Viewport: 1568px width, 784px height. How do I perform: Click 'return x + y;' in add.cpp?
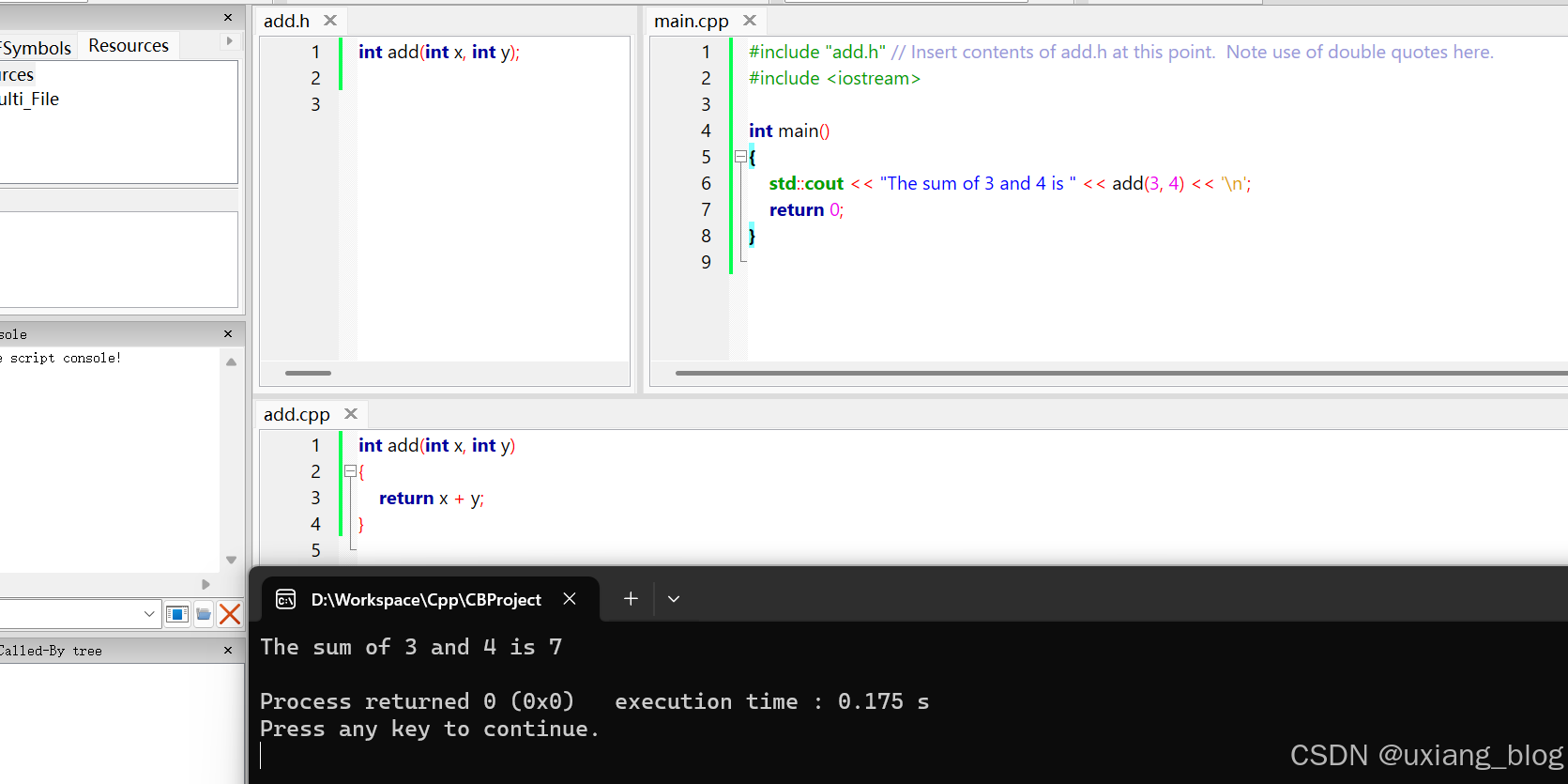coord(432,498)
